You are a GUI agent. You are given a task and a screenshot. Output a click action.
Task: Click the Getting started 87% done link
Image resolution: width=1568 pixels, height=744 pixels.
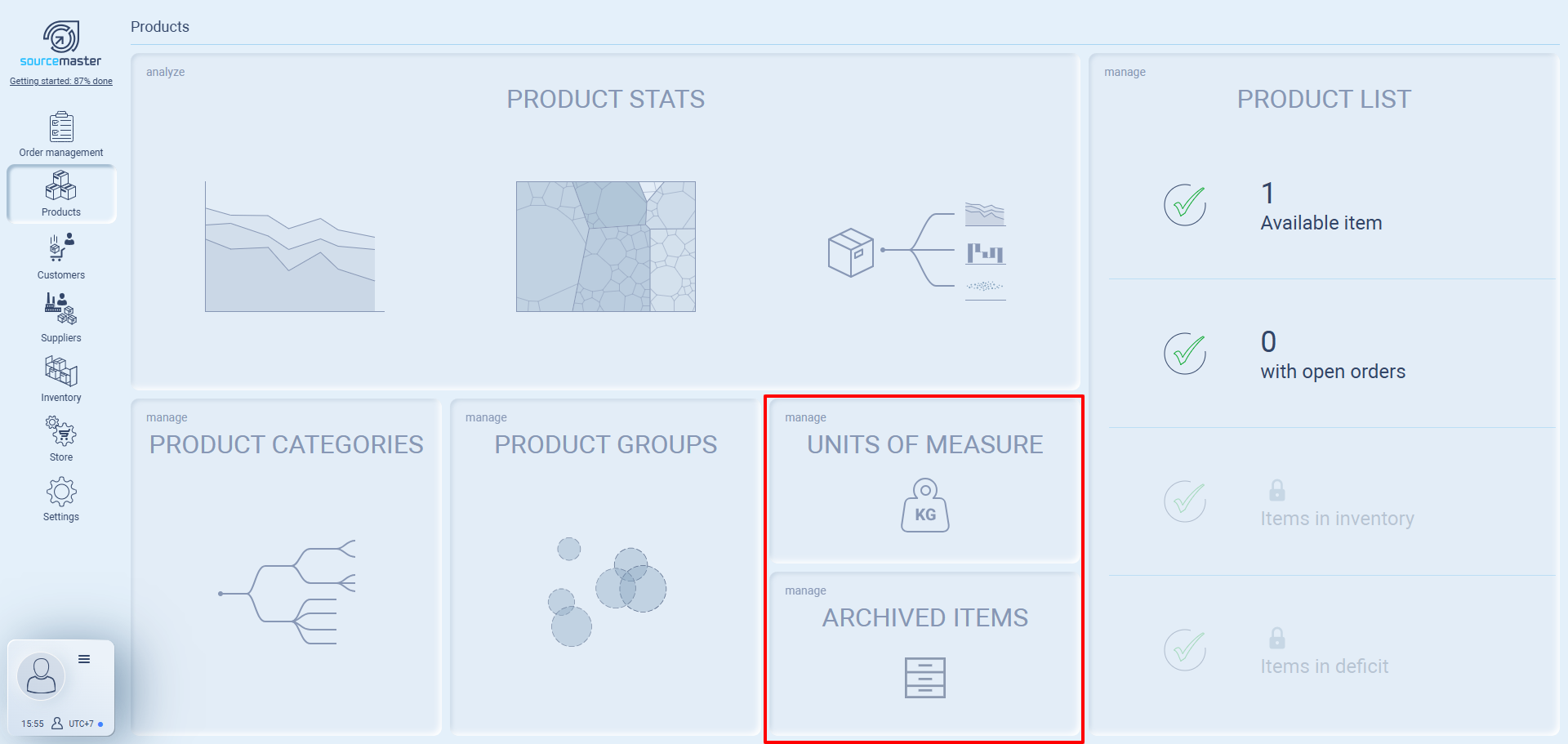click(61, 81)
